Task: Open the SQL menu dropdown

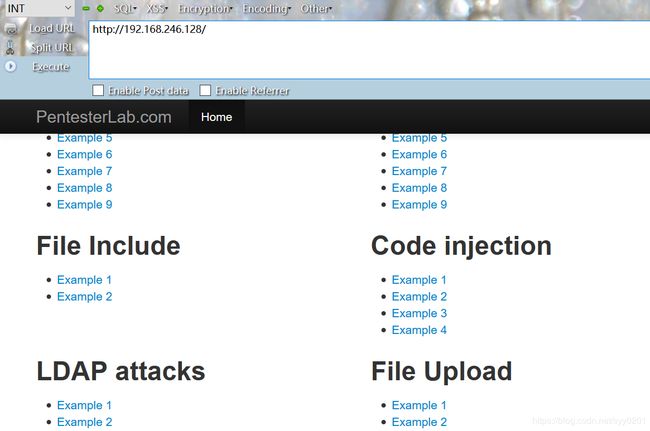Action: click(x=125, y=9)
